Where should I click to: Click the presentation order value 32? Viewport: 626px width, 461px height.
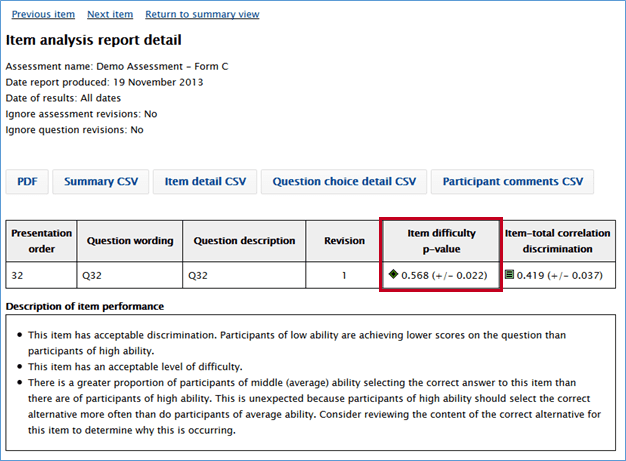pos(17,276)
